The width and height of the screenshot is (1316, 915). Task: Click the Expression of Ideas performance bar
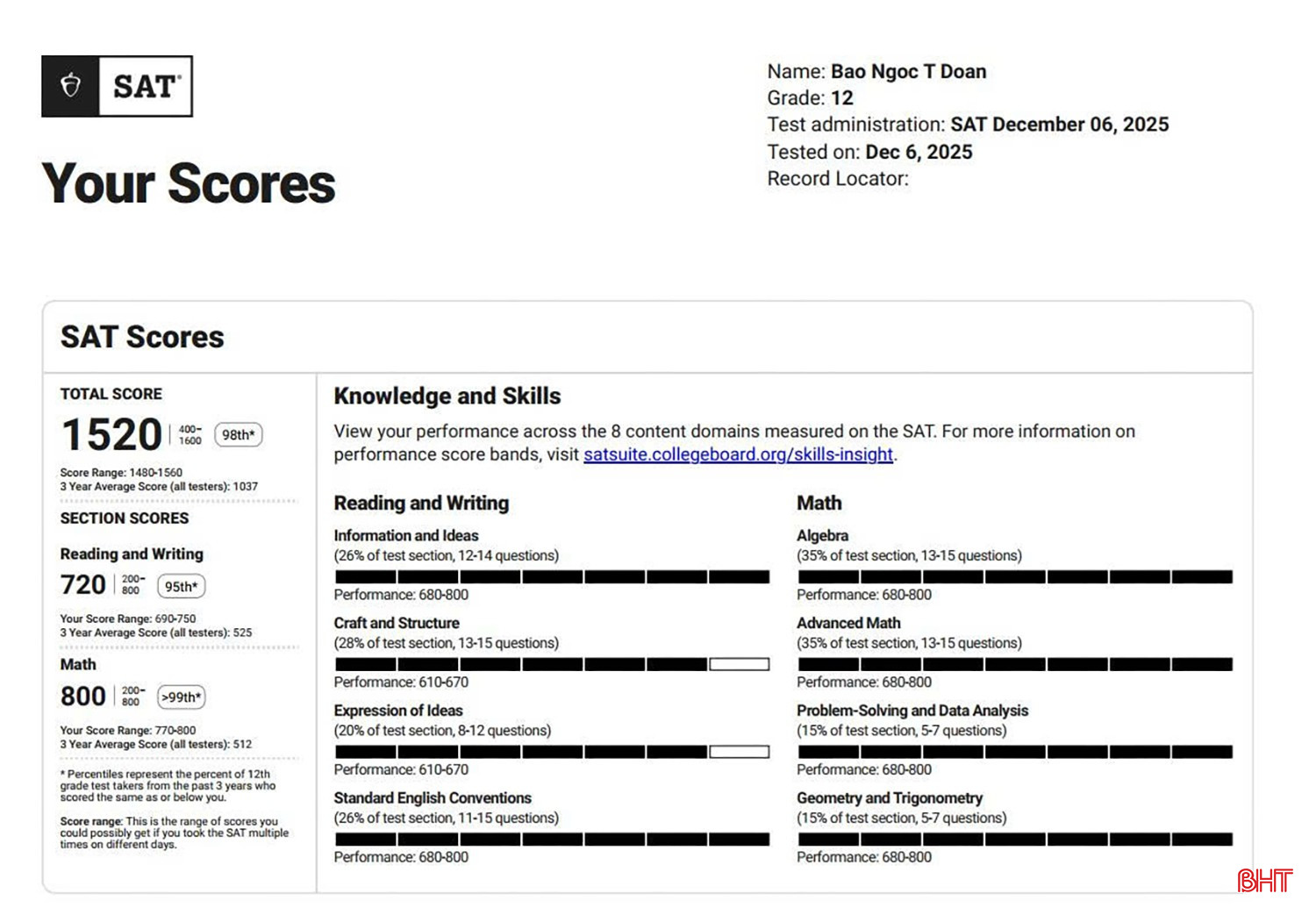[x=552, y=752]
